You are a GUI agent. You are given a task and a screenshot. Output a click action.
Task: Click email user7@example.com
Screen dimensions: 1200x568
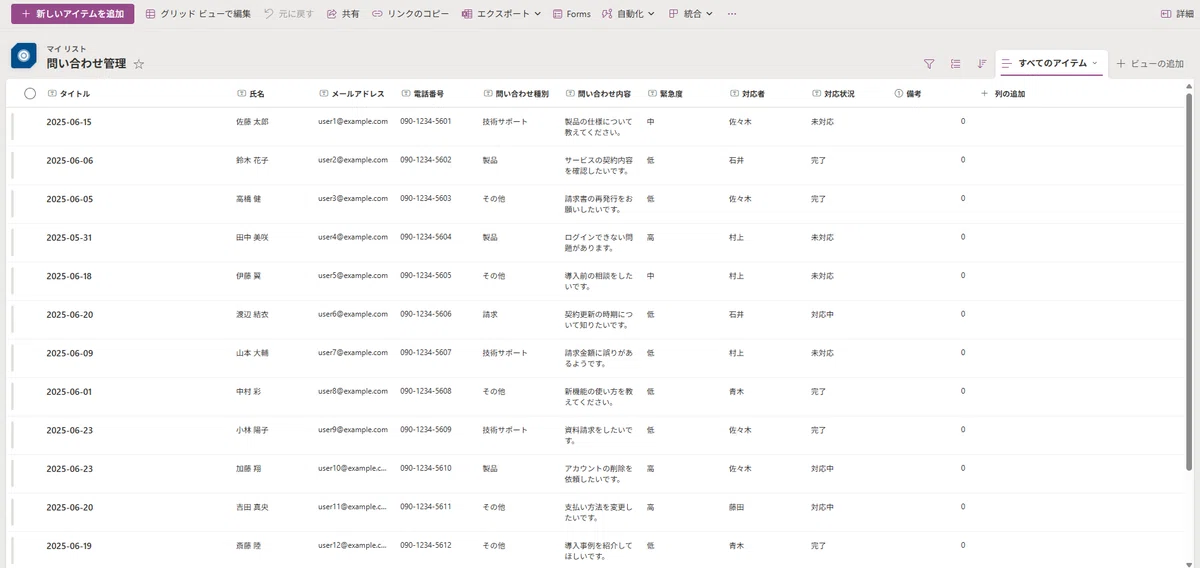click(x=352, y=352)
